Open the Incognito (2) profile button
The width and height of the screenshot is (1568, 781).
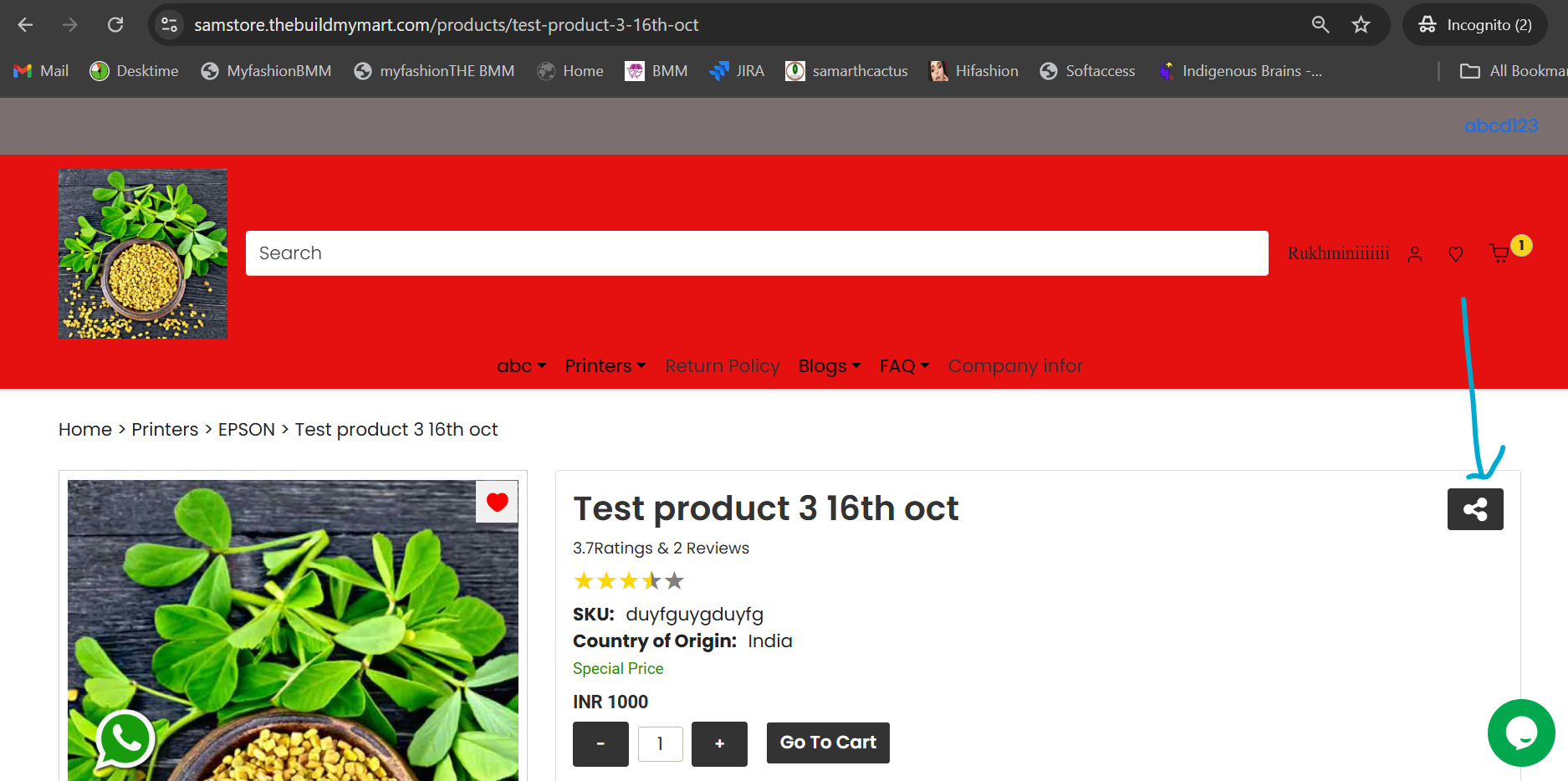(x=1475, y=25)
